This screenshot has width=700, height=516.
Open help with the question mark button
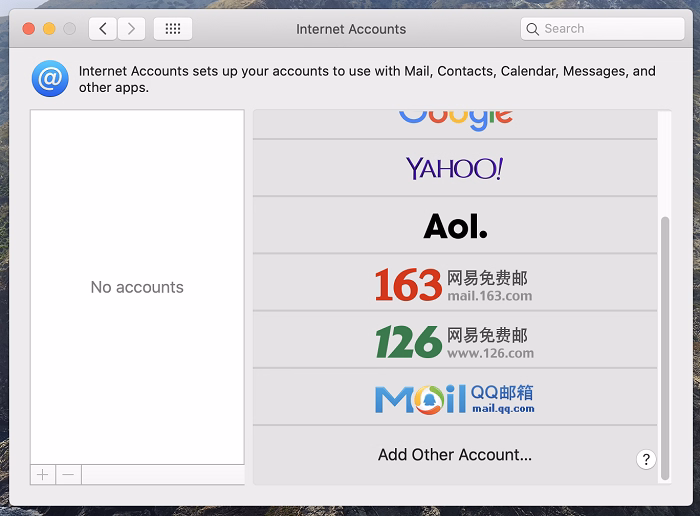(646, 459)
